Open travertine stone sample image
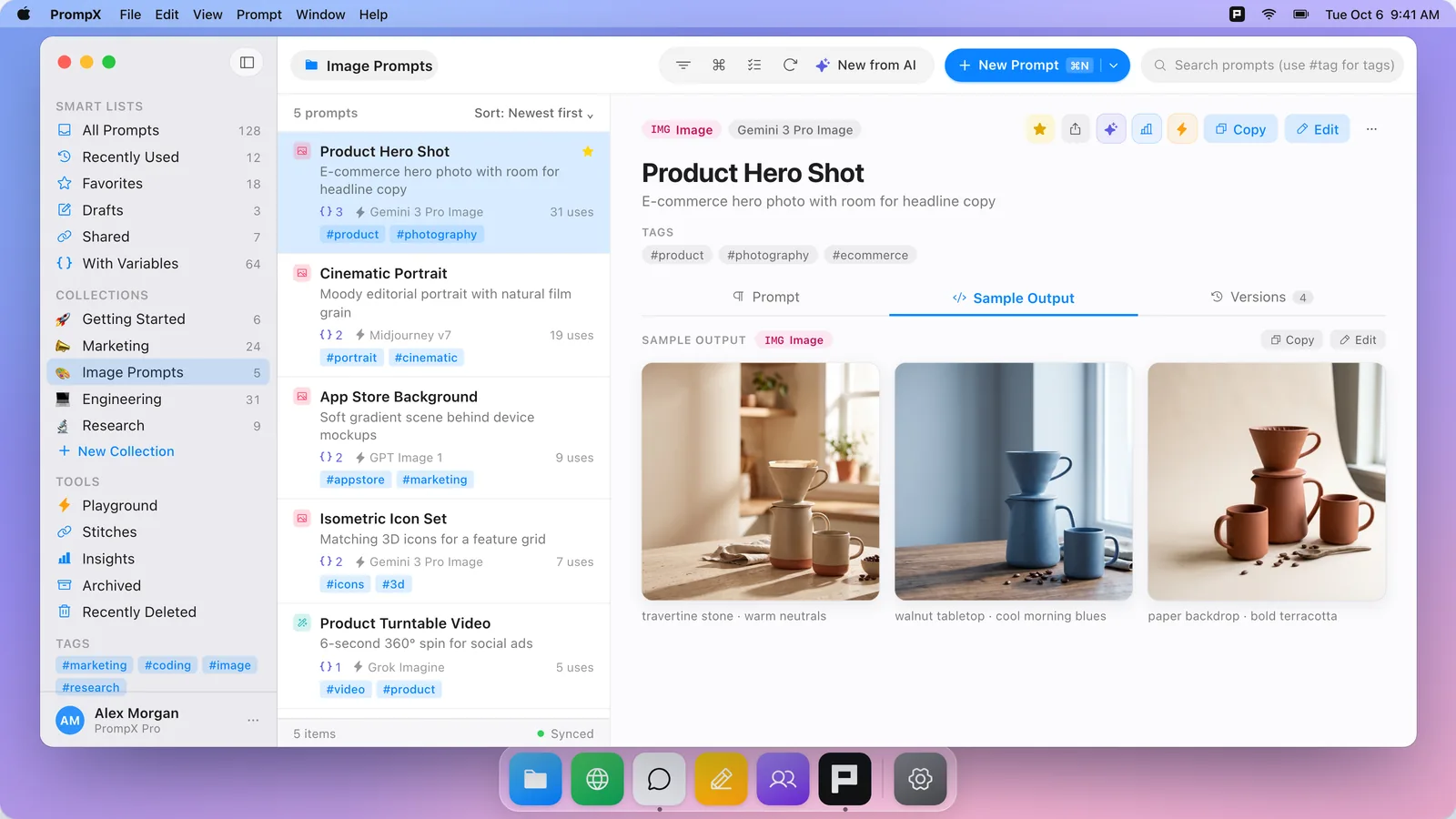Screen dimensions: 1456x819 [760, 481]
